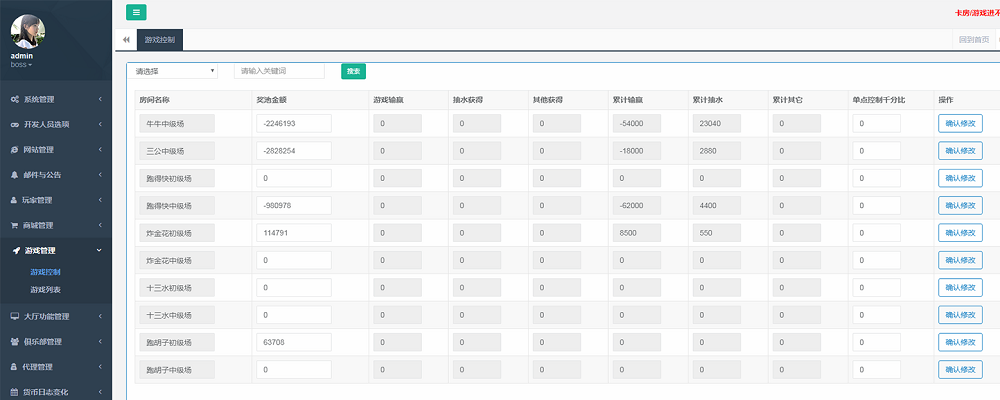Click the briefcase icon beside 代理管理
1000x400 pixels.
[14, 367]
